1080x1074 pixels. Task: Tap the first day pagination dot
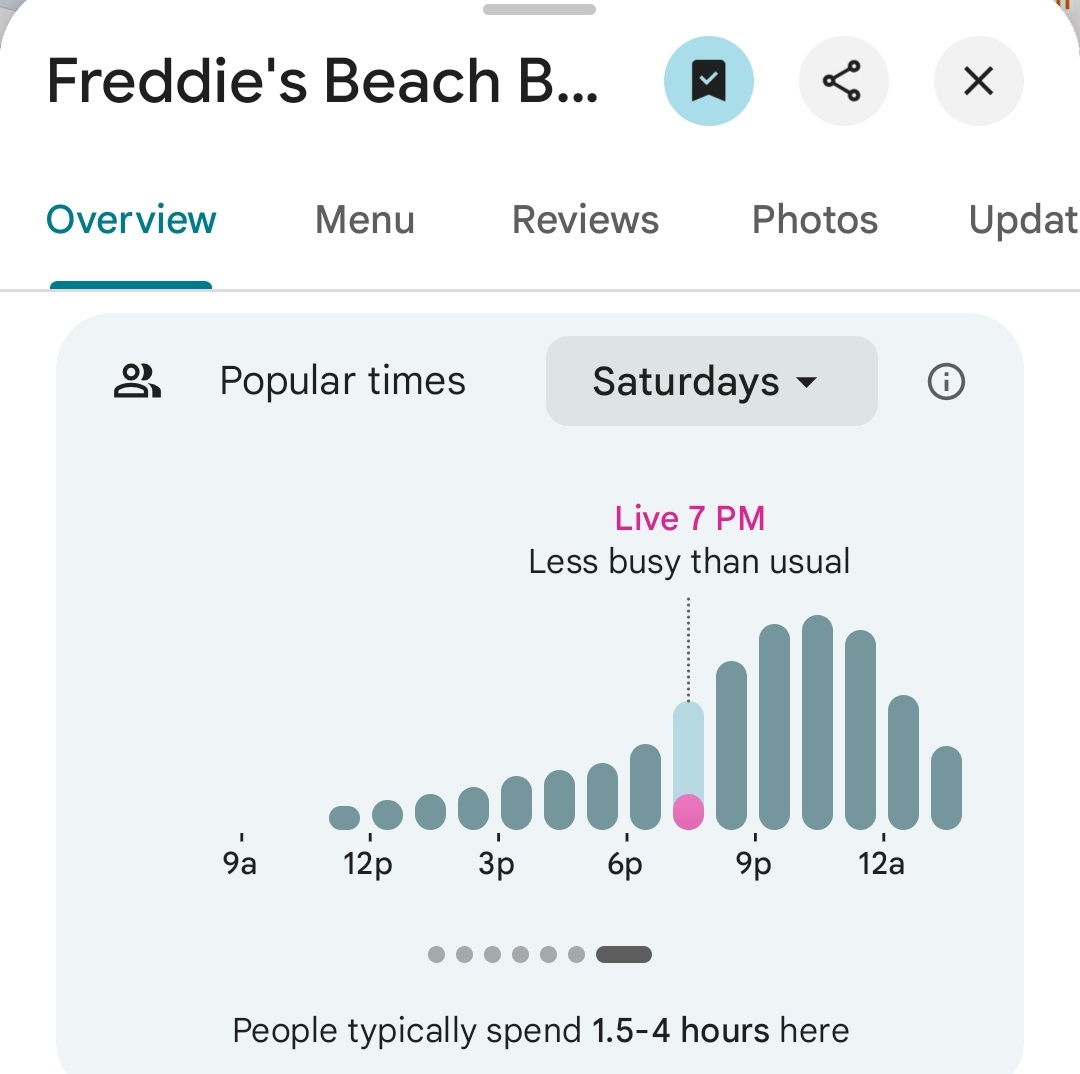coord(436,954)
